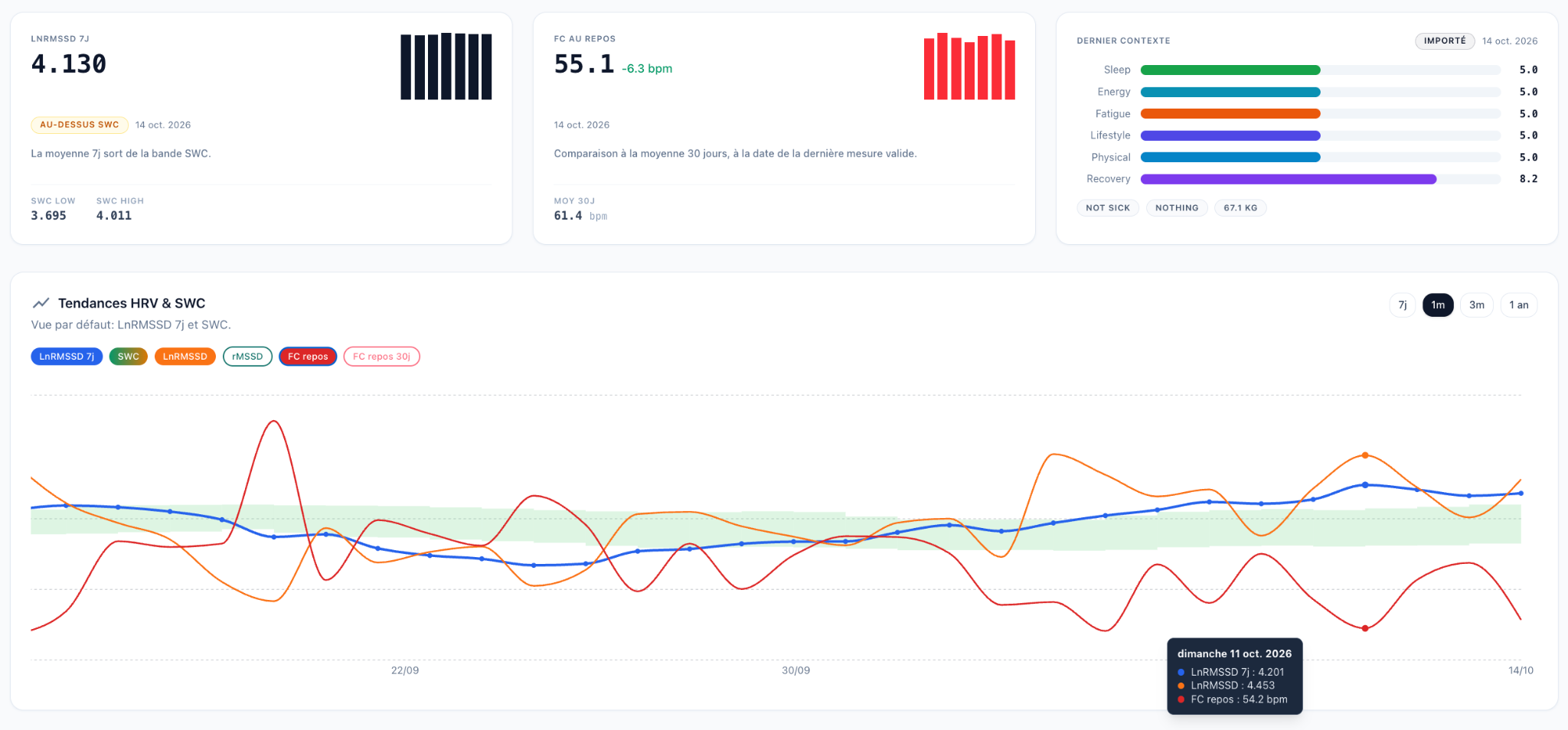This screenshot has width=1568, height=730.
Task: Switch to the 3m time range
Action: tap(1477, 305)
